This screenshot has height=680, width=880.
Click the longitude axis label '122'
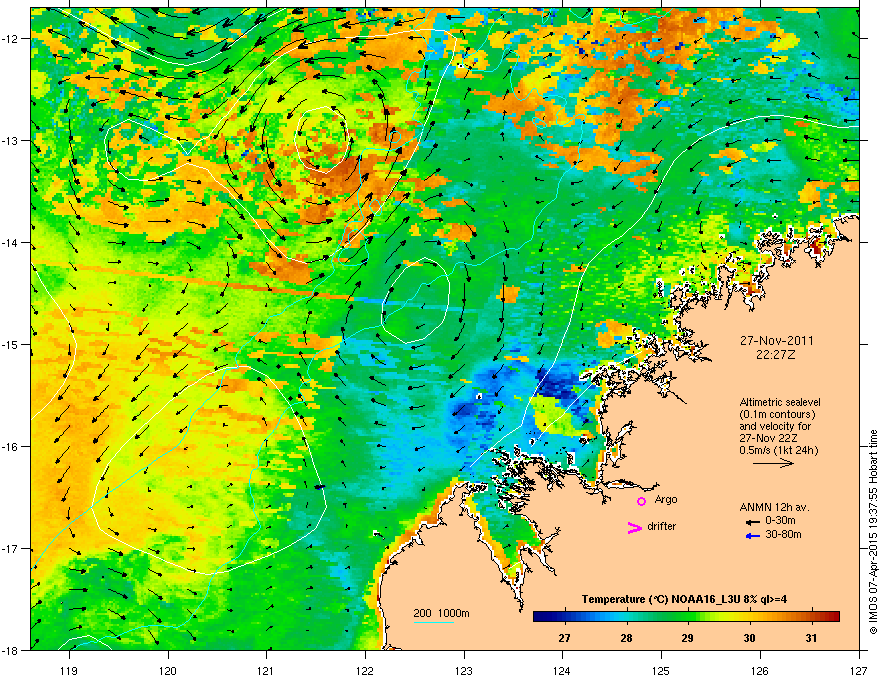(365, 670)
